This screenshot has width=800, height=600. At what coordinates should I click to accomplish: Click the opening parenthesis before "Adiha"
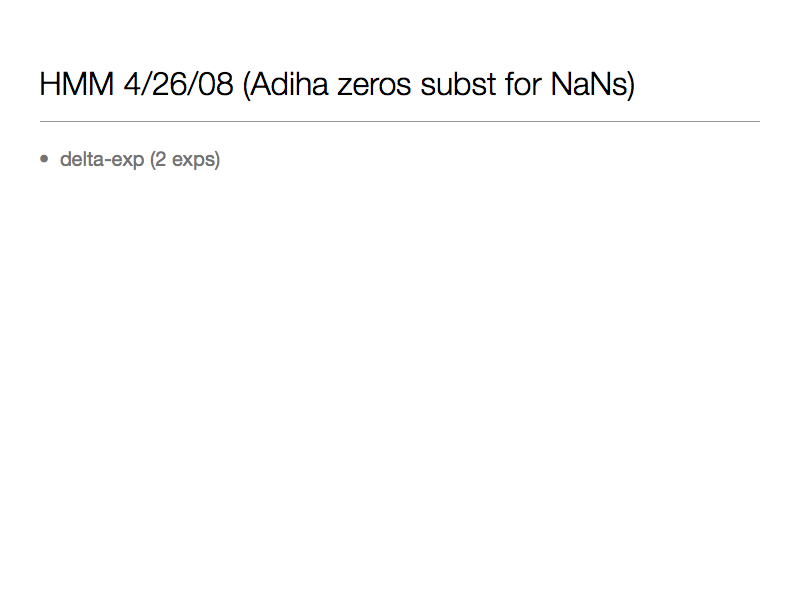(x=246, y=85)
